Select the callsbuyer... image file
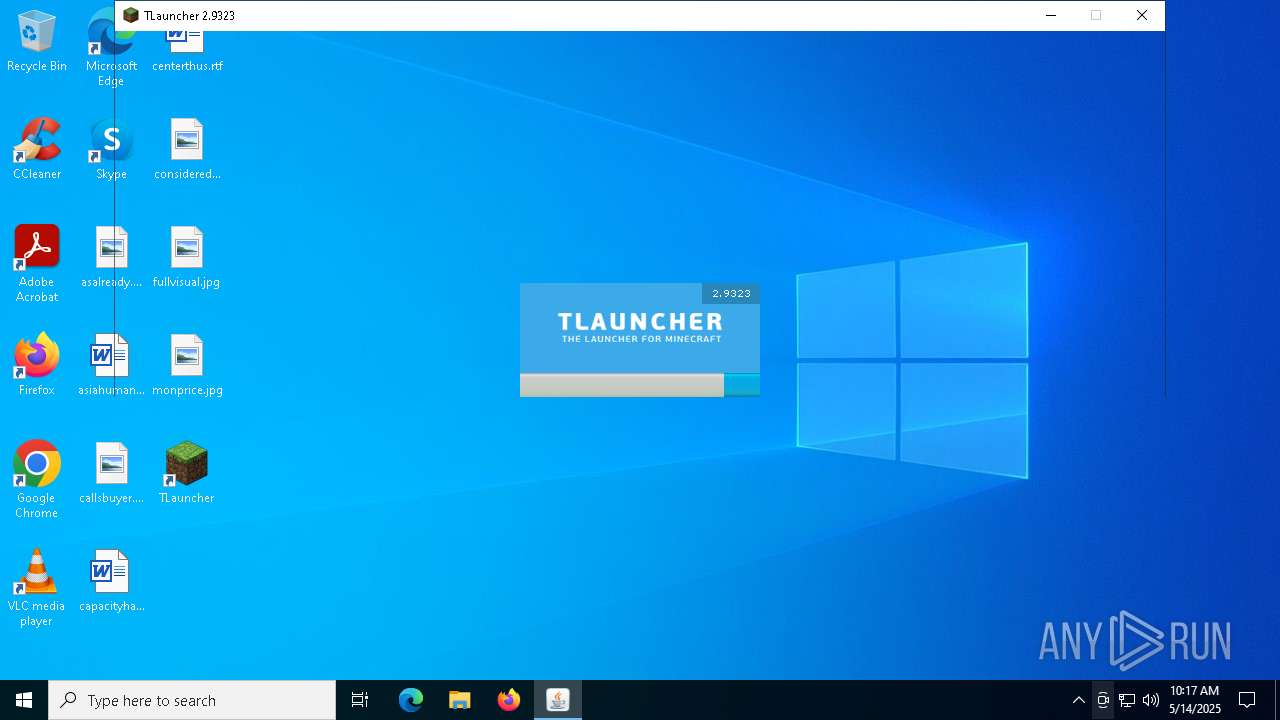 pos(111,473)
